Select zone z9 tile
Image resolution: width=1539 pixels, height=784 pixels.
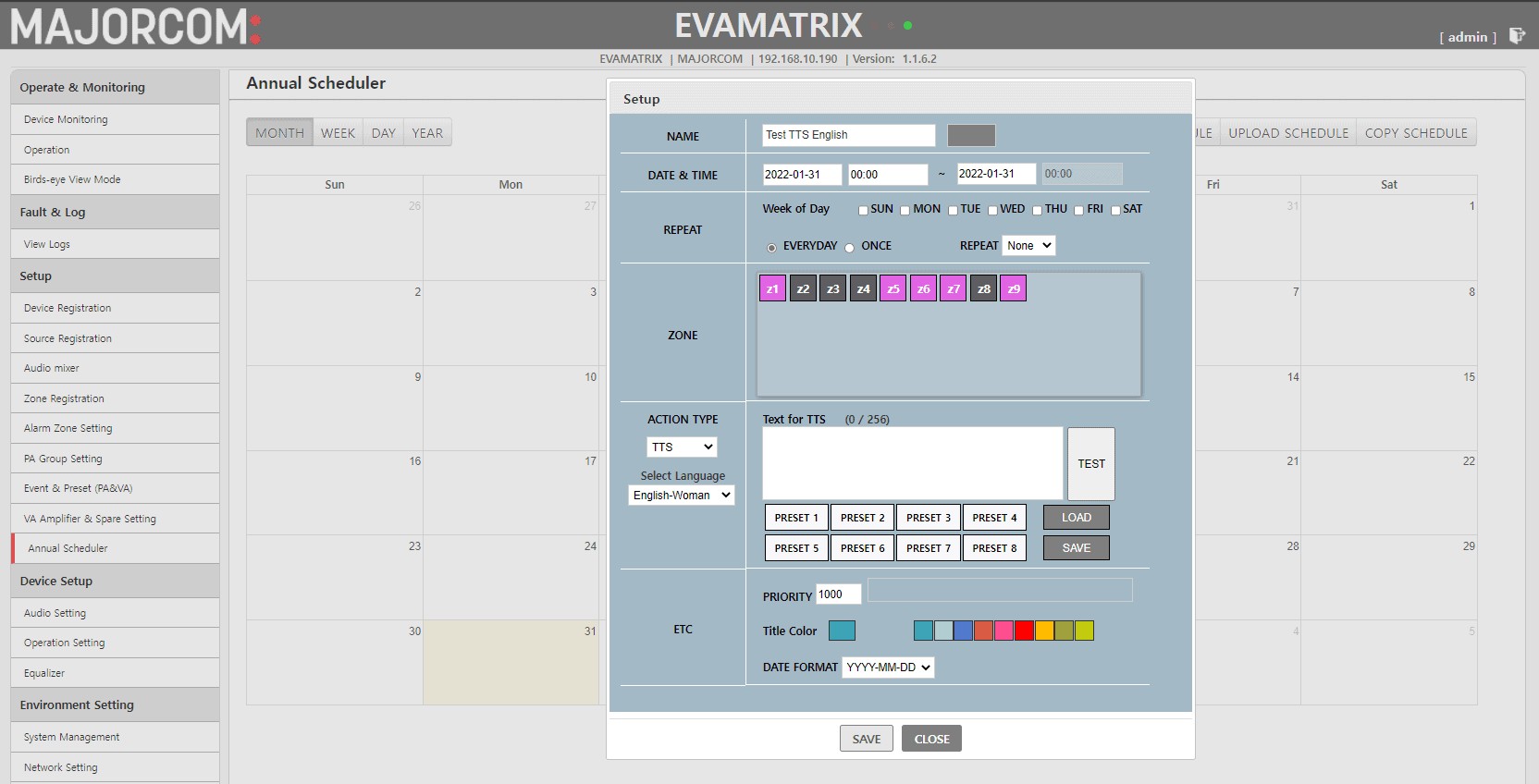pos(1014,288)
